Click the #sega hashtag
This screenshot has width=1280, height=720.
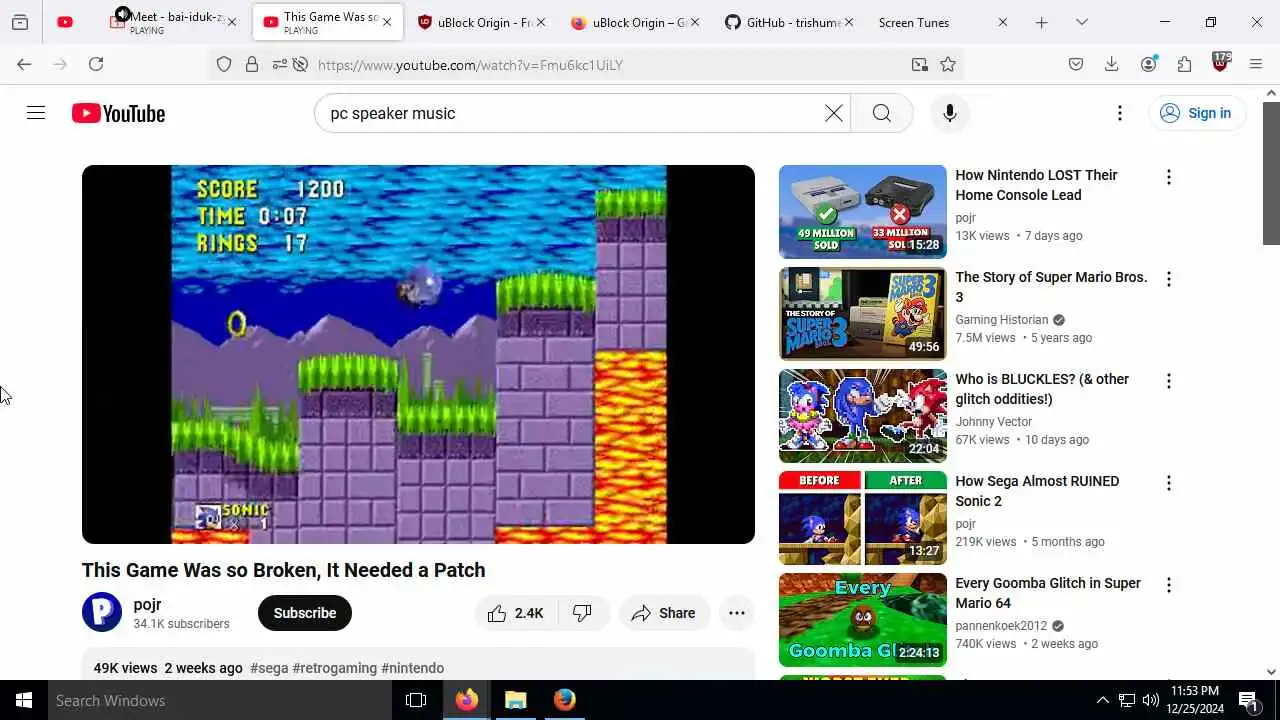(x=269, y=668)
